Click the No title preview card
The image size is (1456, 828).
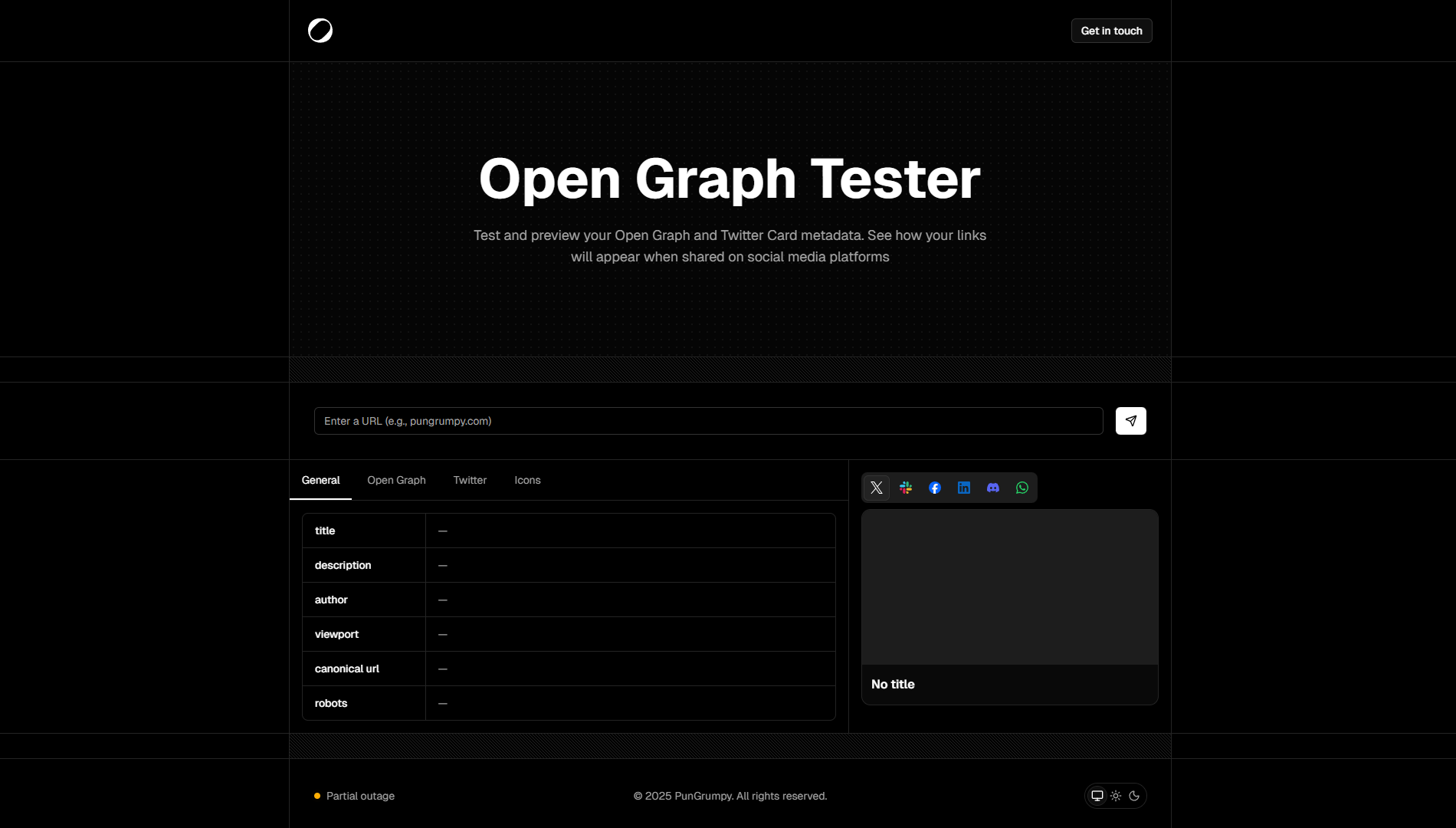click(x=1009, y=606)
